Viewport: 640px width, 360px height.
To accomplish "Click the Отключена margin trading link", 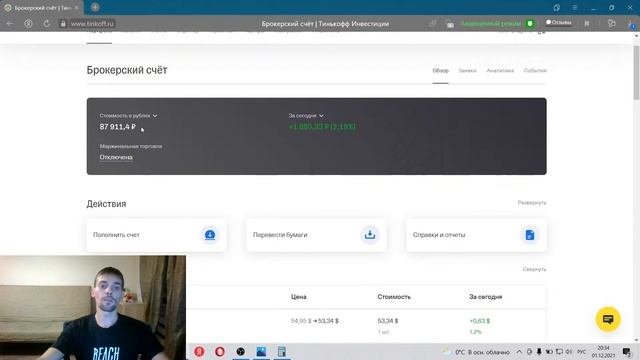I will click(116, 157).
